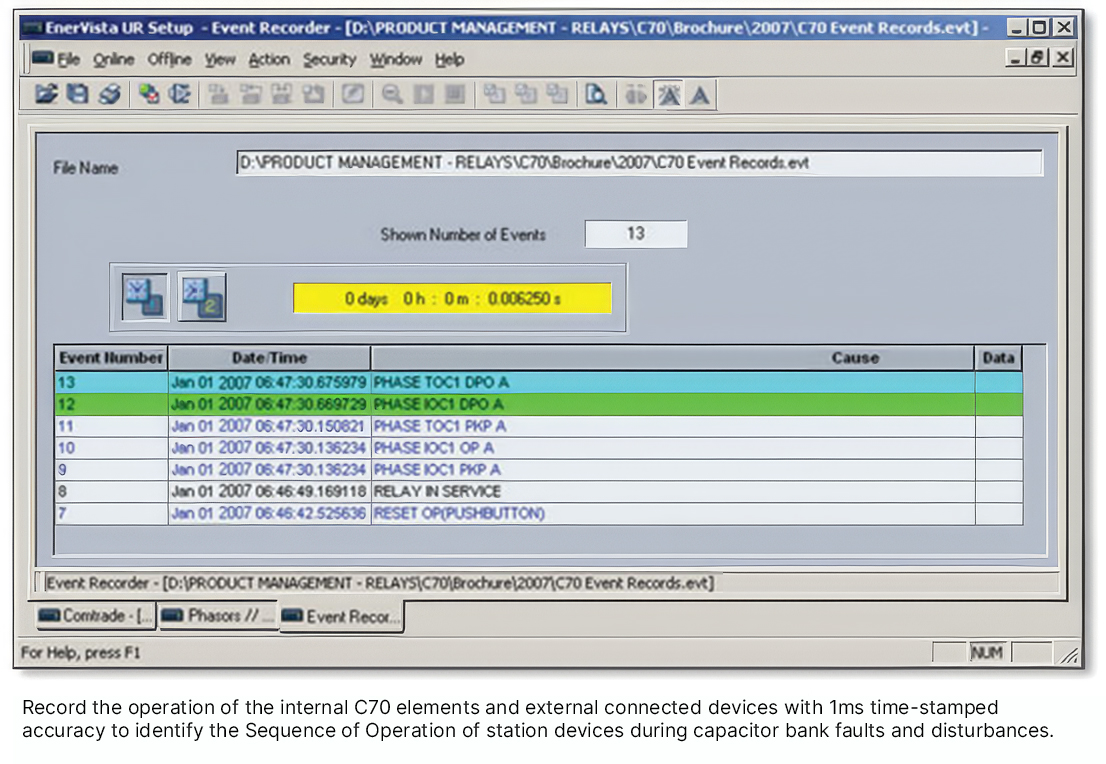Open the Security menu

(x=329, y=60)
